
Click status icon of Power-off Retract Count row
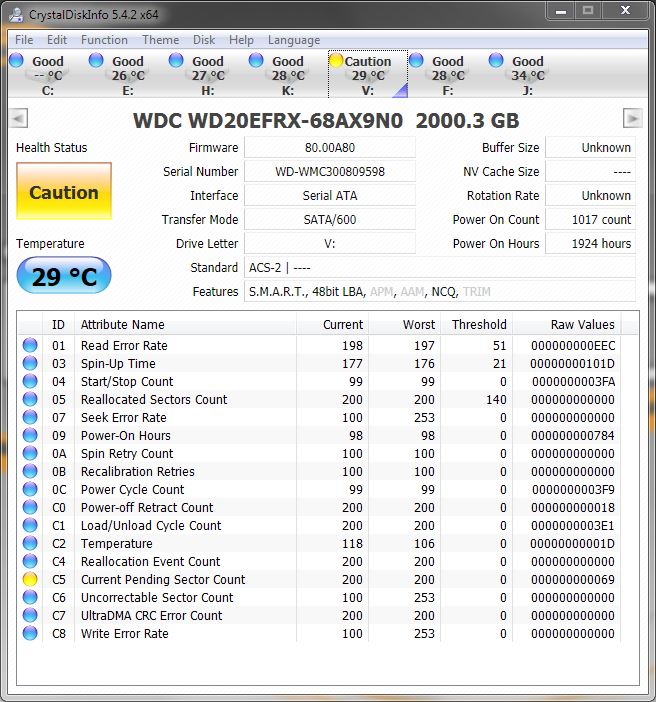pyautogui.click(x=30, y=507)
